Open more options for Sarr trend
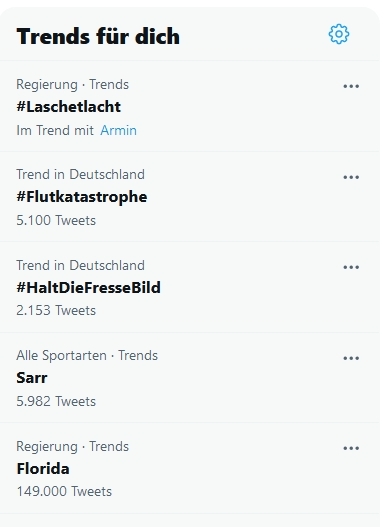384x527 pixels. point(351,358)
